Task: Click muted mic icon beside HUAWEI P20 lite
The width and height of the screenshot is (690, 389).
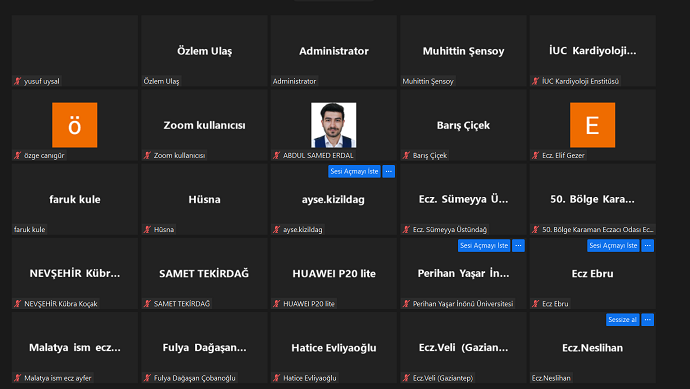Action: point(276,304)
